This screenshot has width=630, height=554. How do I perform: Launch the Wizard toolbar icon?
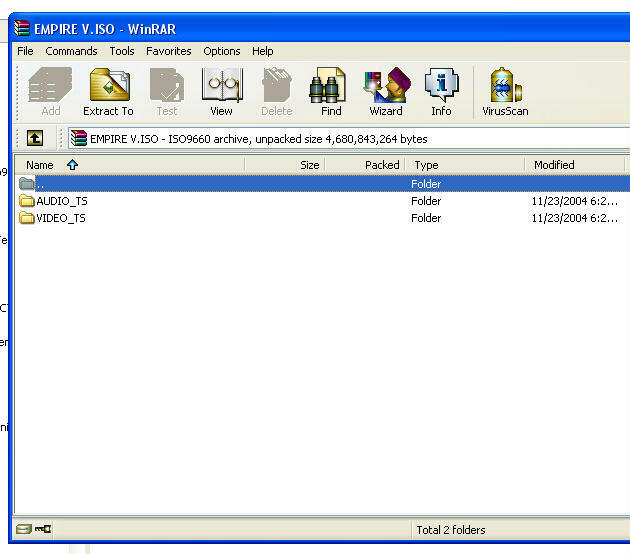[387, 85]
